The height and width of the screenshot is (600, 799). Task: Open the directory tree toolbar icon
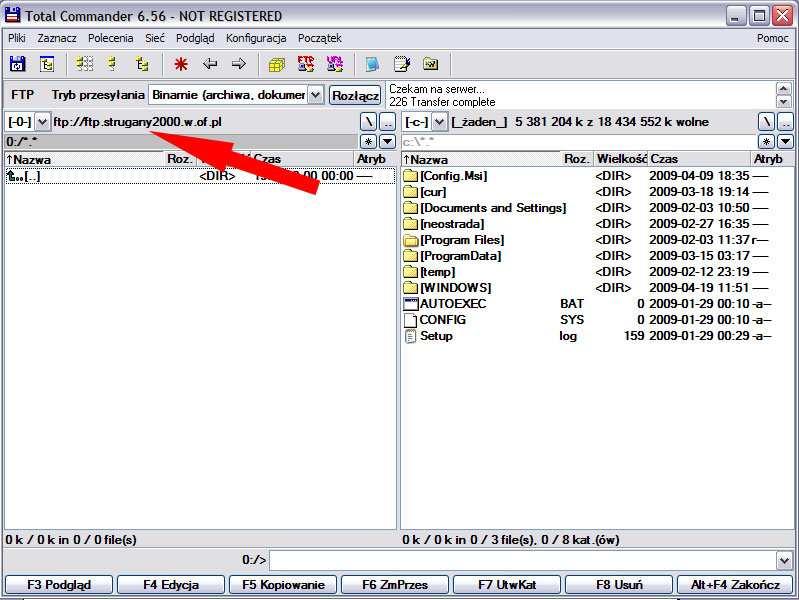click(47, 64)
